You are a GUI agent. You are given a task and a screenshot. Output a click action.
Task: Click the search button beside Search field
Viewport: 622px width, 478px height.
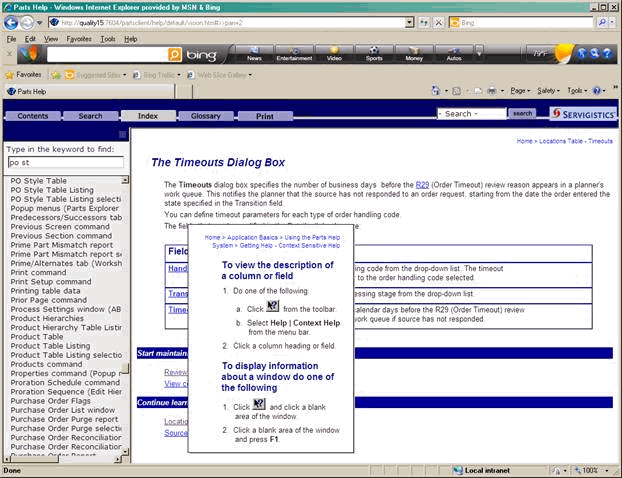pos(522,113)
